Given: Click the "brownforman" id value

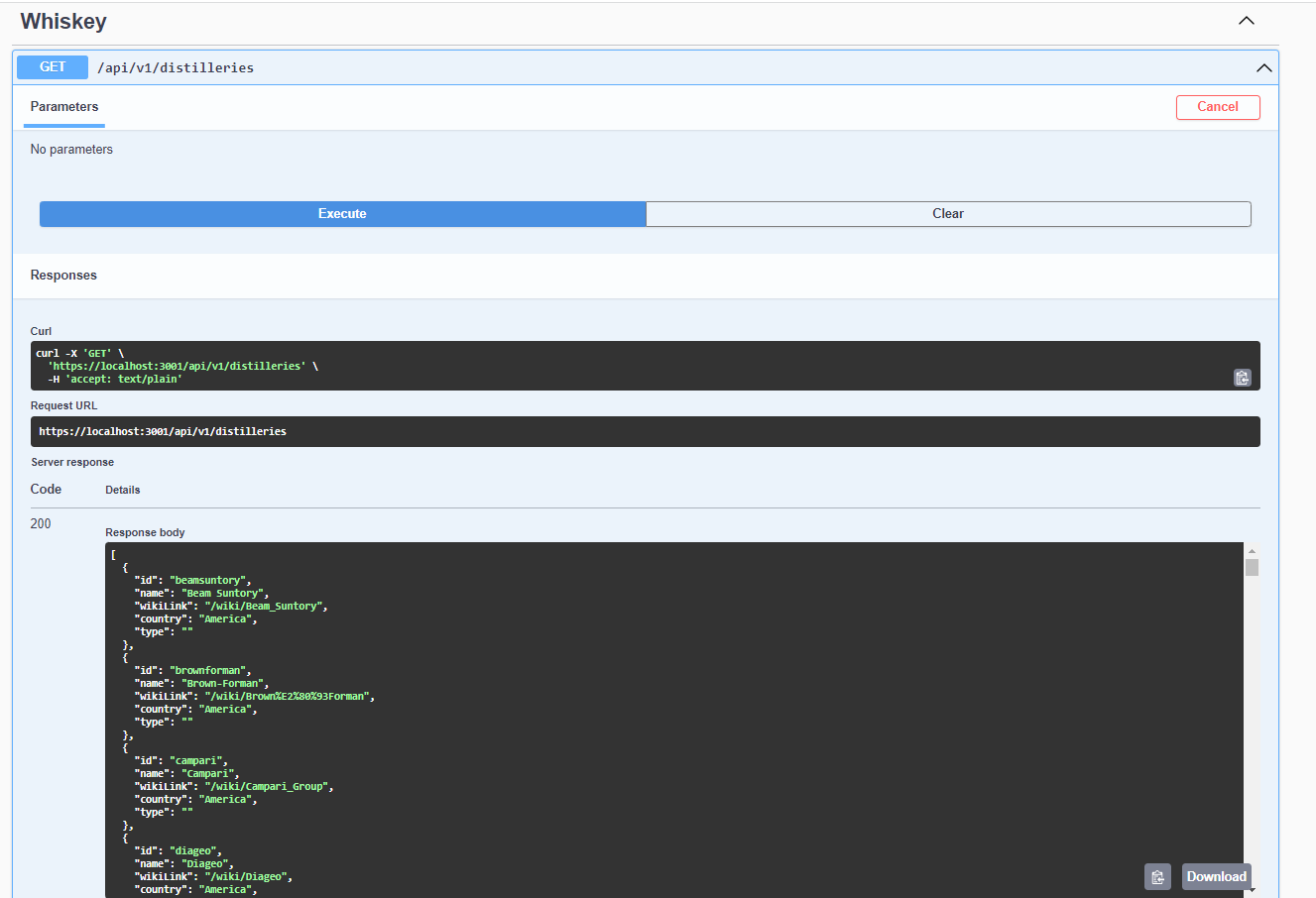Looking at the screenshot, I should pyautogui.click(x=210, y=671).
